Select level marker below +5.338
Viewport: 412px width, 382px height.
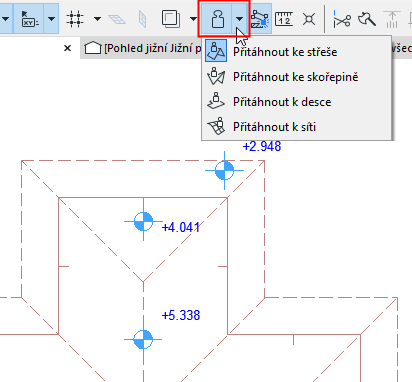pos(143,339)
